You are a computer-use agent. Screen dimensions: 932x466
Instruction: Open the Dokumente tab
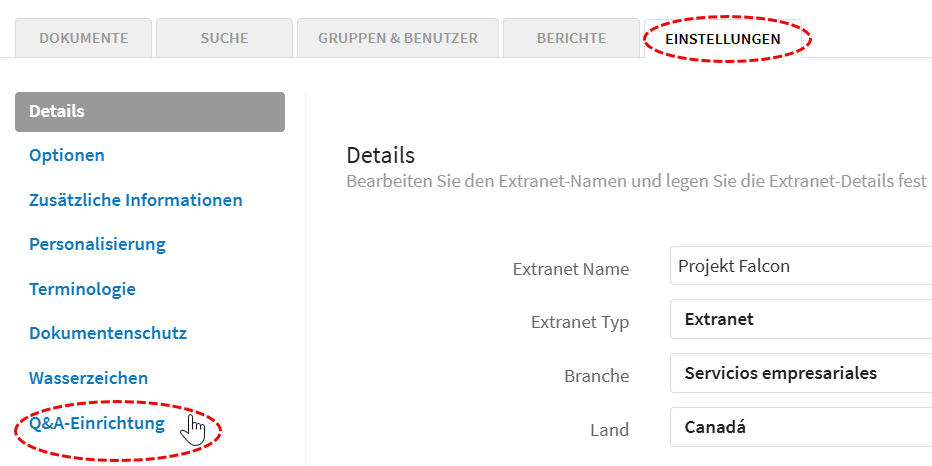[x=83, y=38]
